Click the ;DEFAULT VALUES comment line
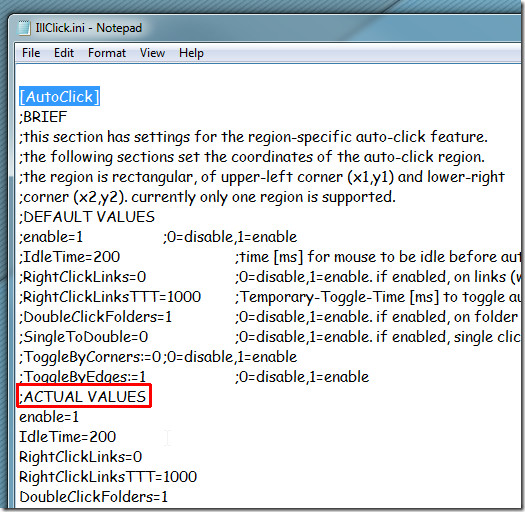The image size is (525, 512). pos(87,217)
